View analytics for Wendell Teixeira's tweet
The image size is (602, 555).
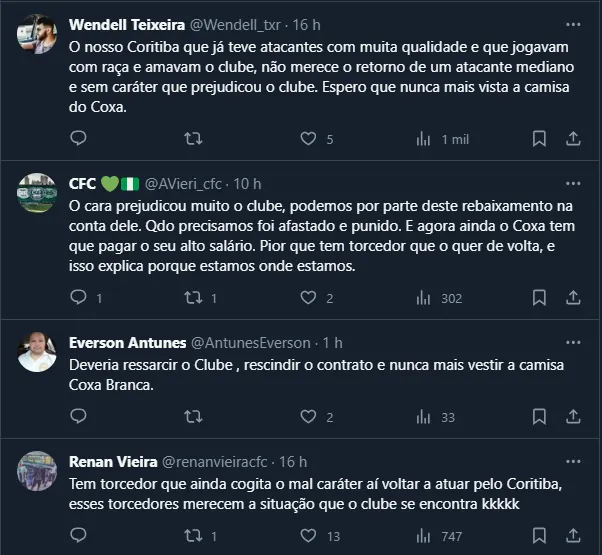tap(423, 139)
